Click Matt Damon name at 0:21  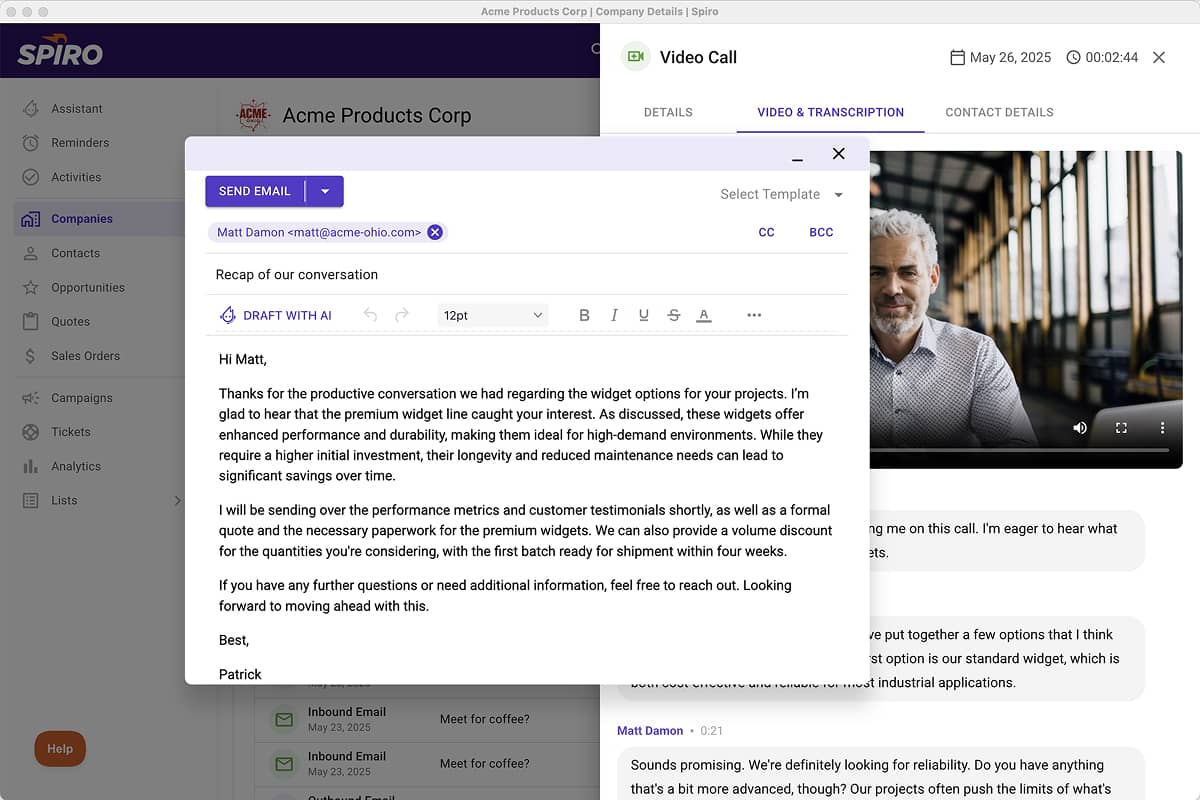coord(650,731)
